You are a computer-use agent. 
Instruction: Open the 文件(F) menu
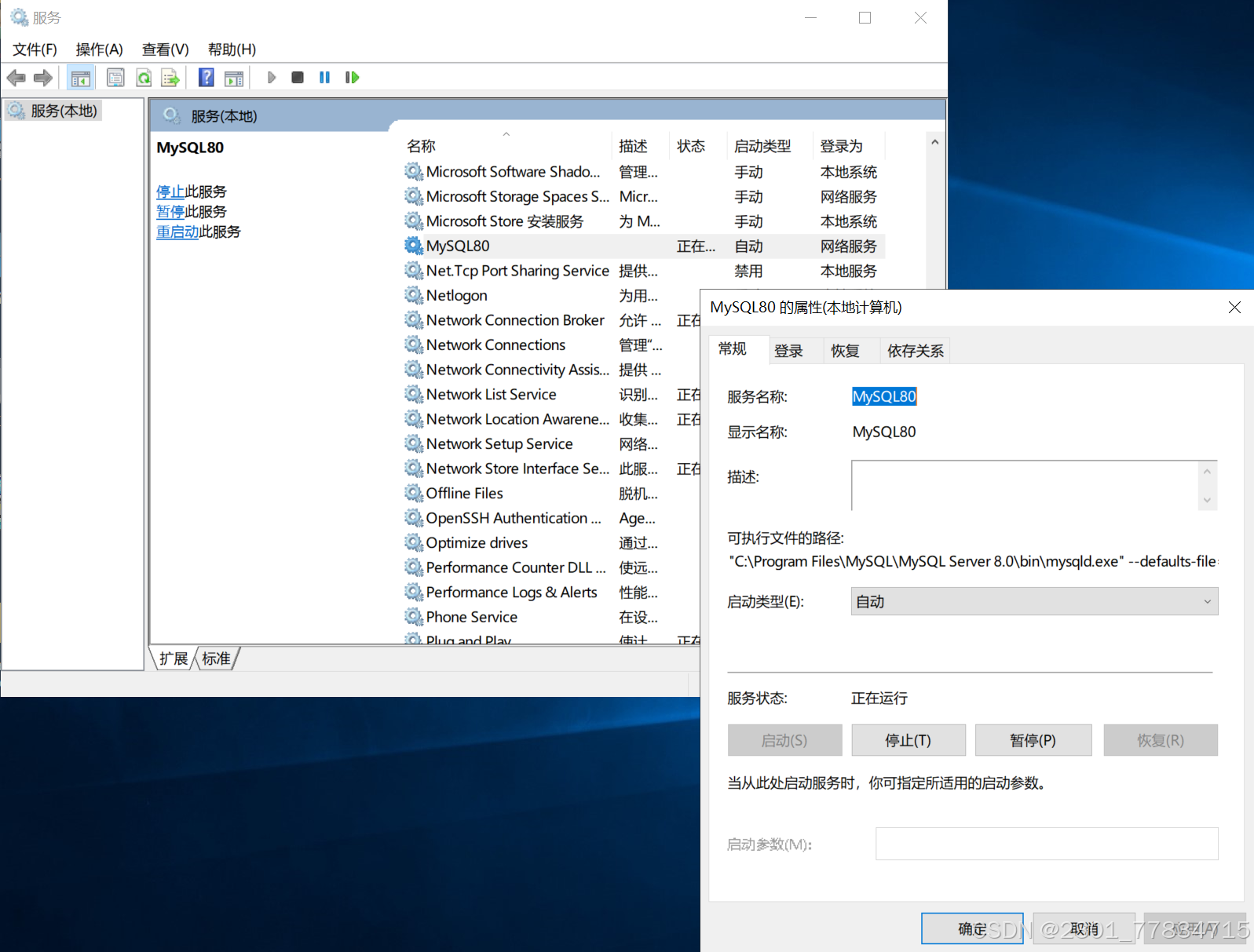[x=35, y=49]
